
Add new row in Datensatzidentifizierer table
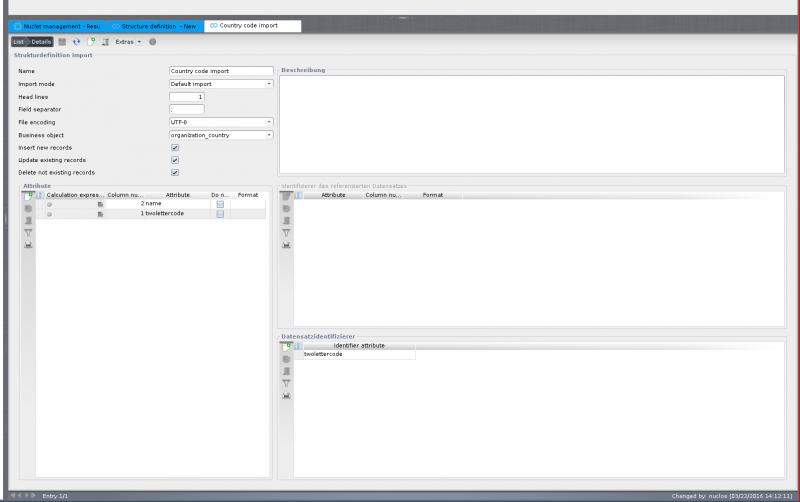286,346
